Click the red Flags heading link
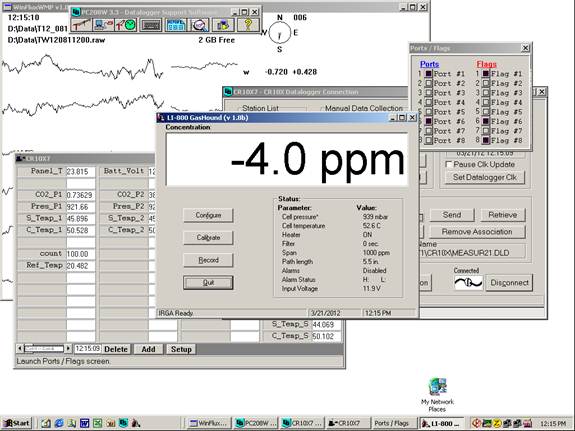 tap(486, 64)
